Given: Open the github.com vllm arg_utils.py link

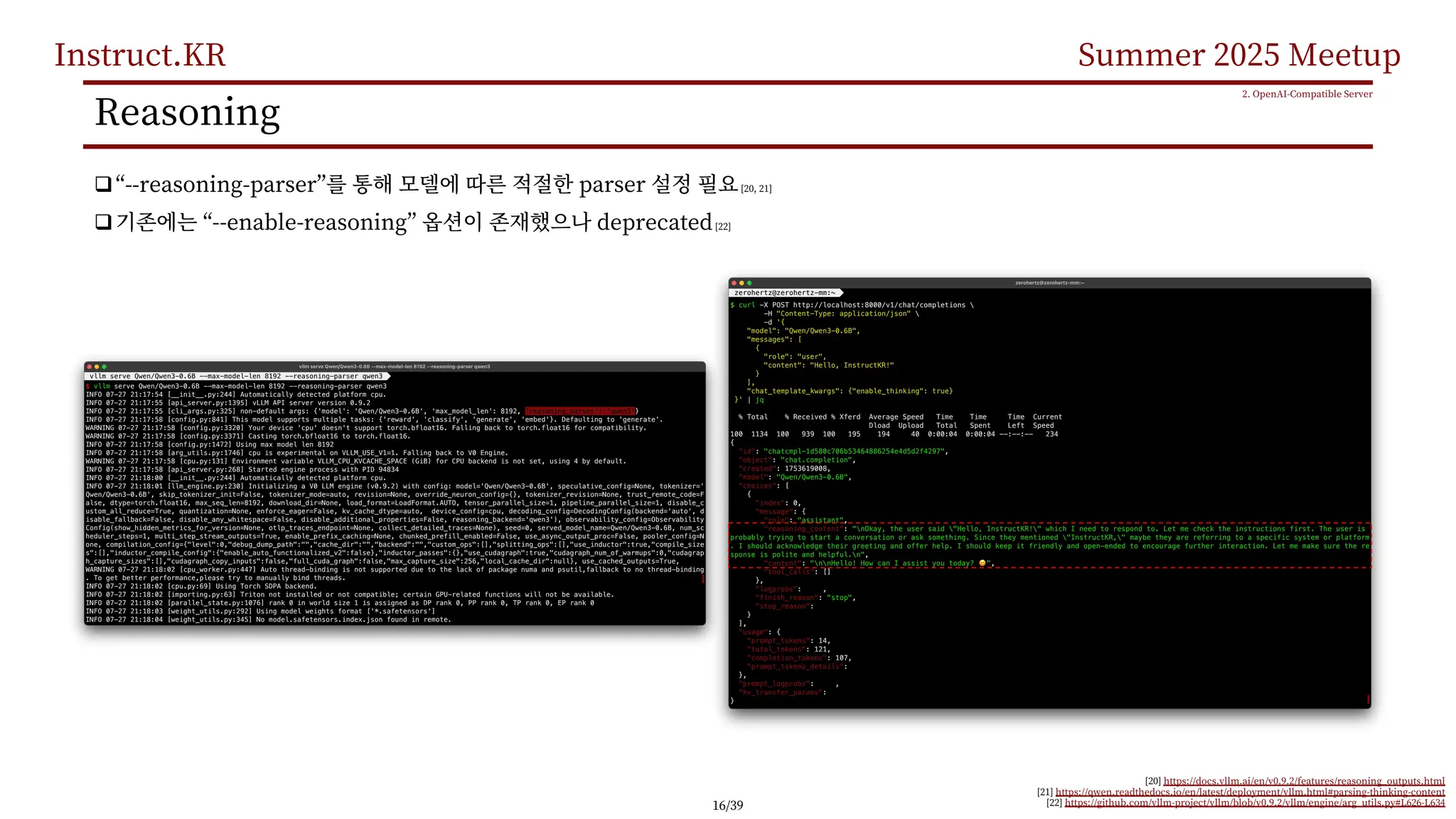Looking at the screenshot, I should [x=1255, y=803].
